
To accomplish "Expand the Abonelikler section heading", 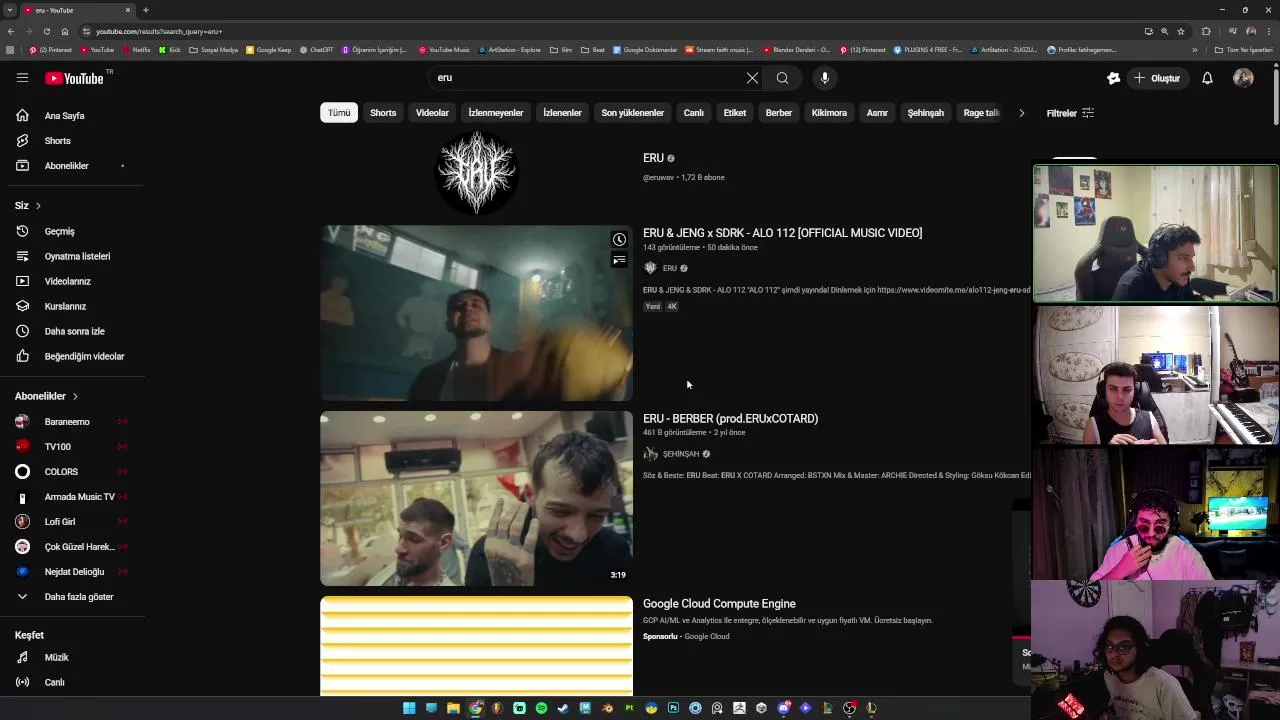I will (x=46, y=396).
